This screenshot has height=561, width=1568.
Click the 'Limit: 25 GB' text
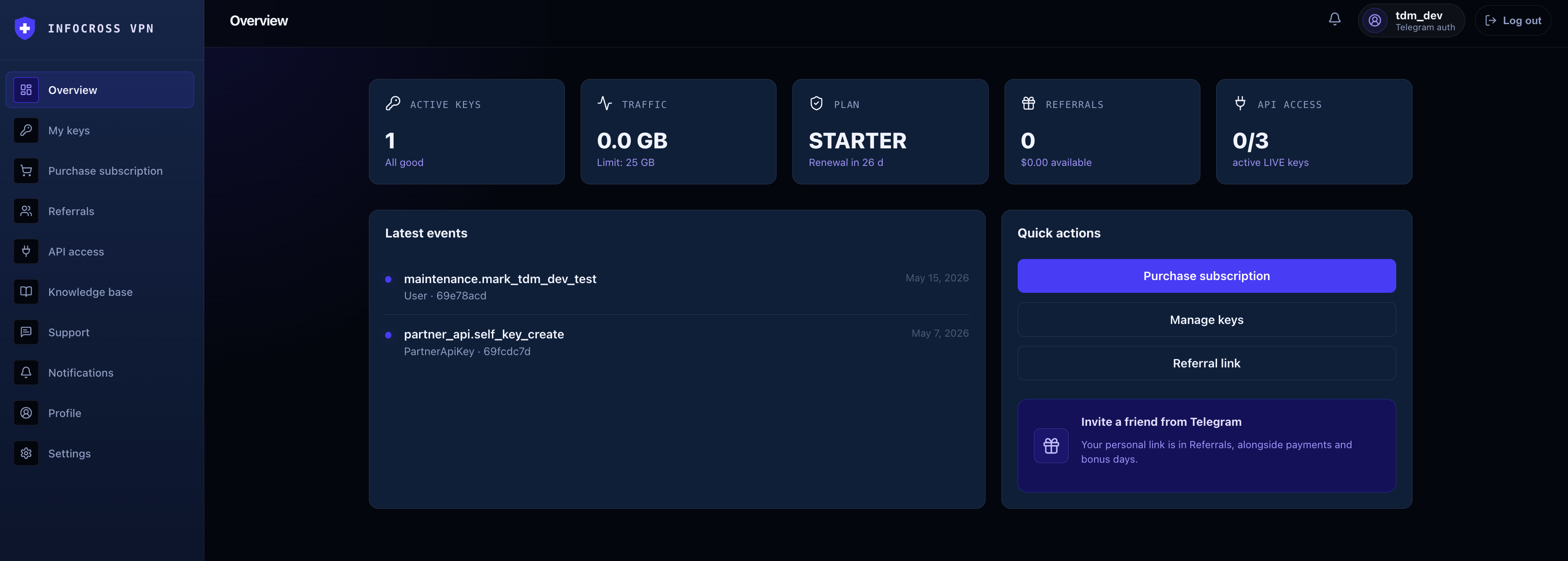tap(625, 162)
